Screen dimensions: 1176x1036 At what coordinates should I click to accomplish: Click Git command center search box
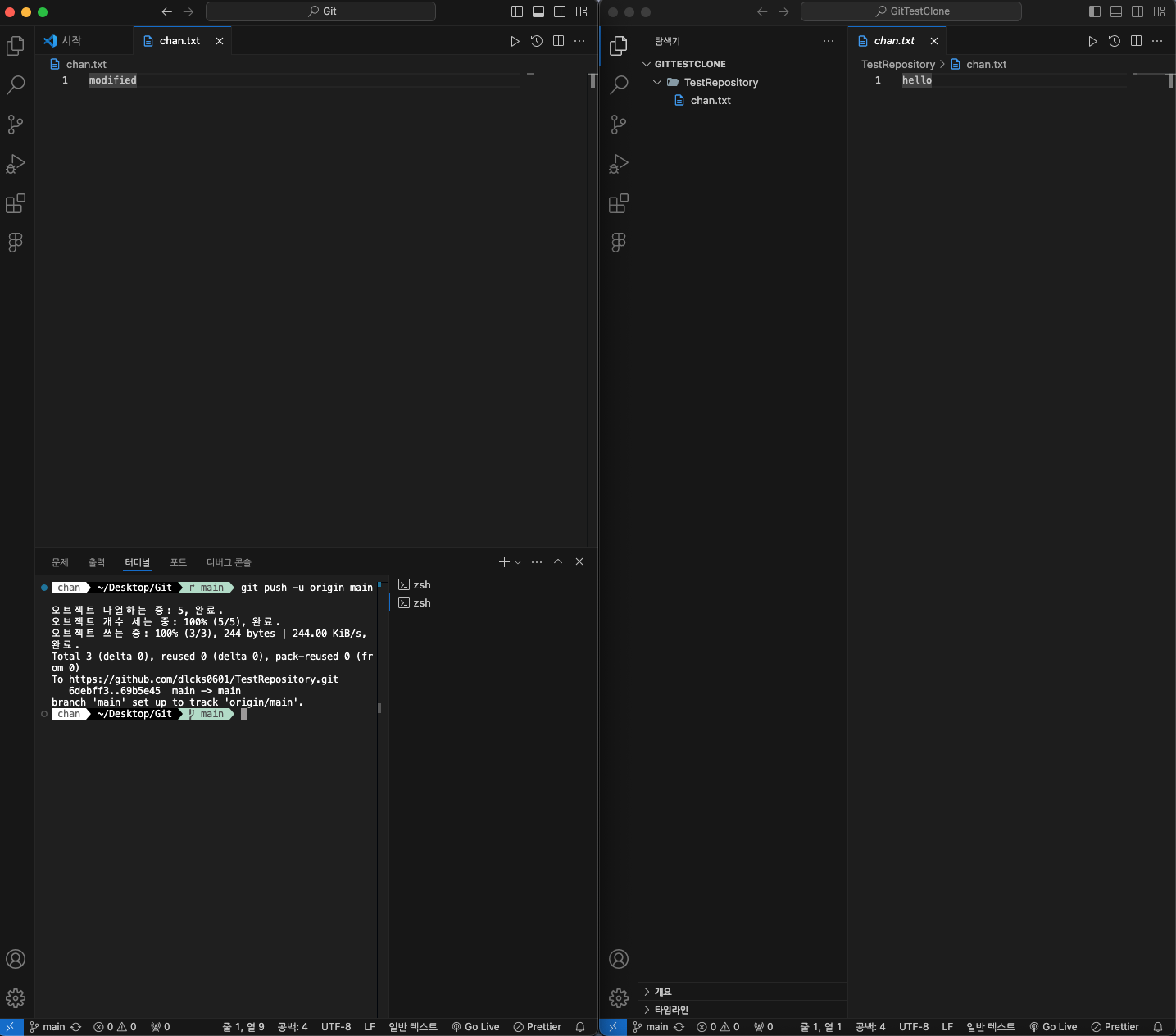[x=320, y=11]
